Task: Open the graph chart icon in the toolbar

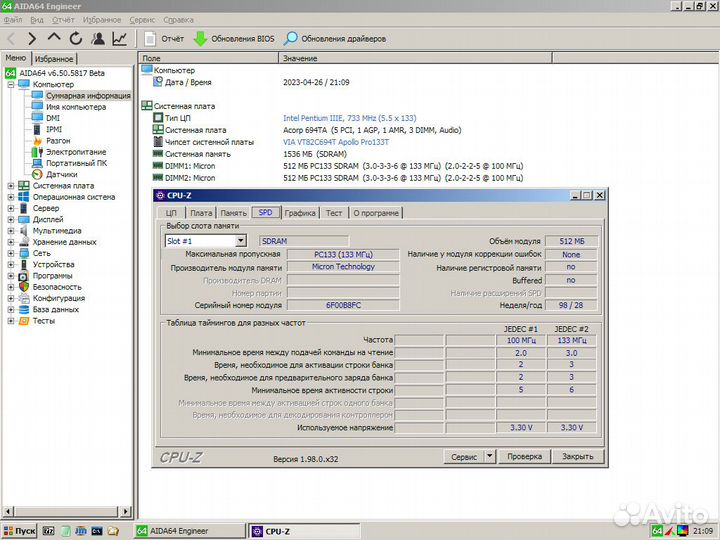Action: pos(119,39)
